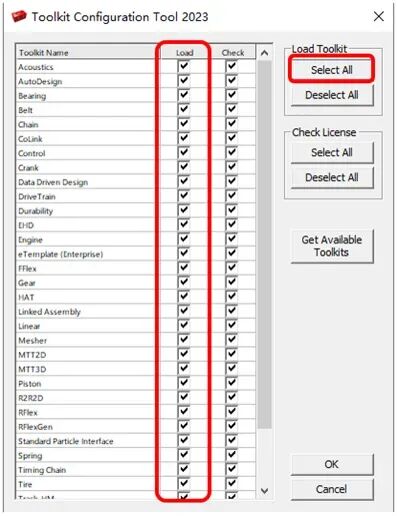Uncheck Load for Engine toolkit
Image resolution: width=397 pixels, height=516 pixels.
184,239
